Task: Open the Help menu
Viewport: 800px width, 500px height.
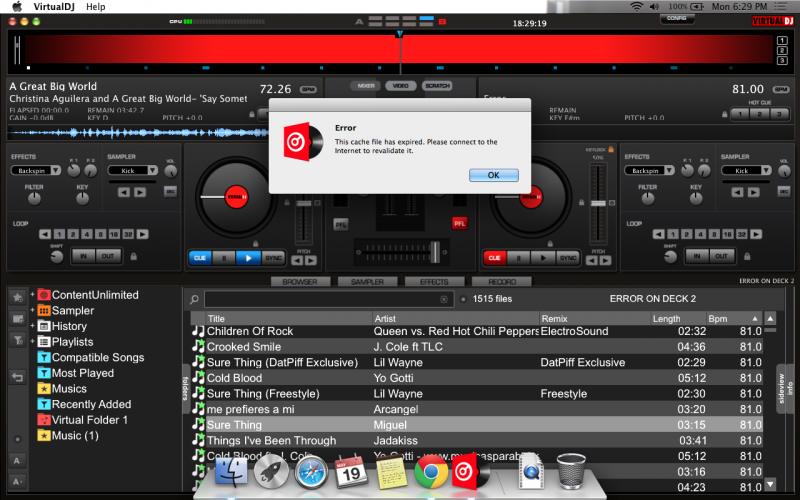Action: click(95, 7)
